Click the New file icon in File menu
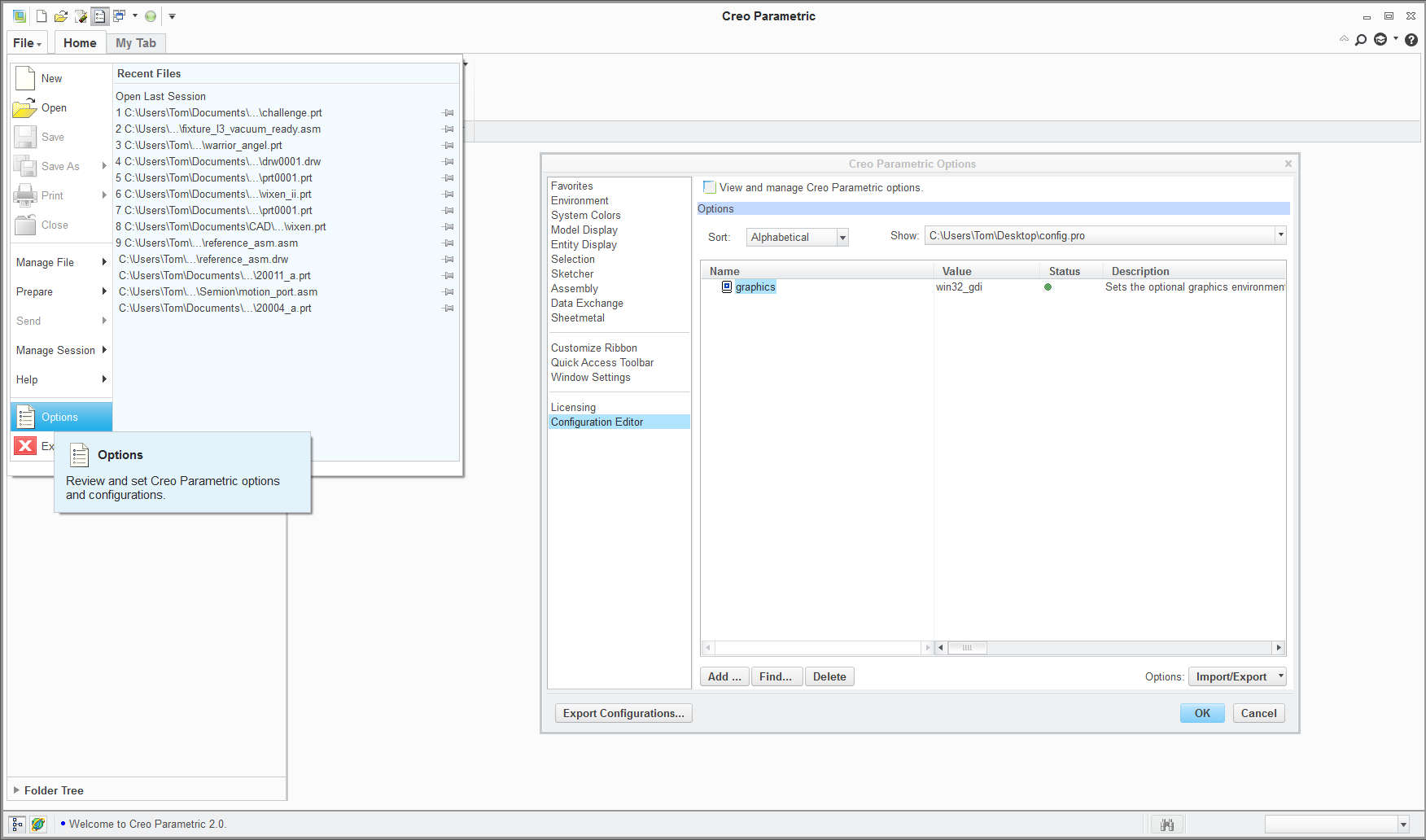 pos(25,78)
